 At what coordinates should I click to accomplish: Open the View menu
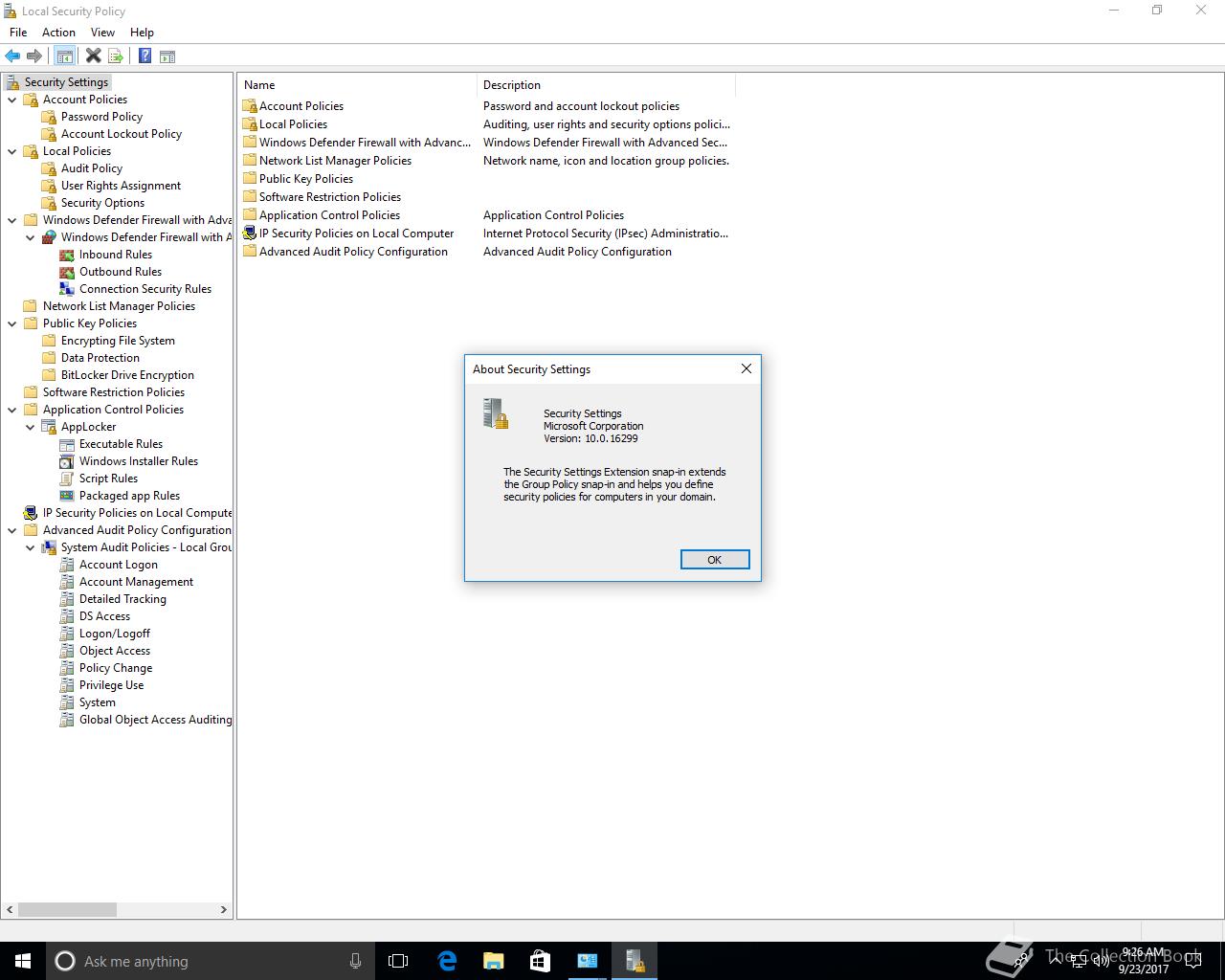(x=102, y=33)
